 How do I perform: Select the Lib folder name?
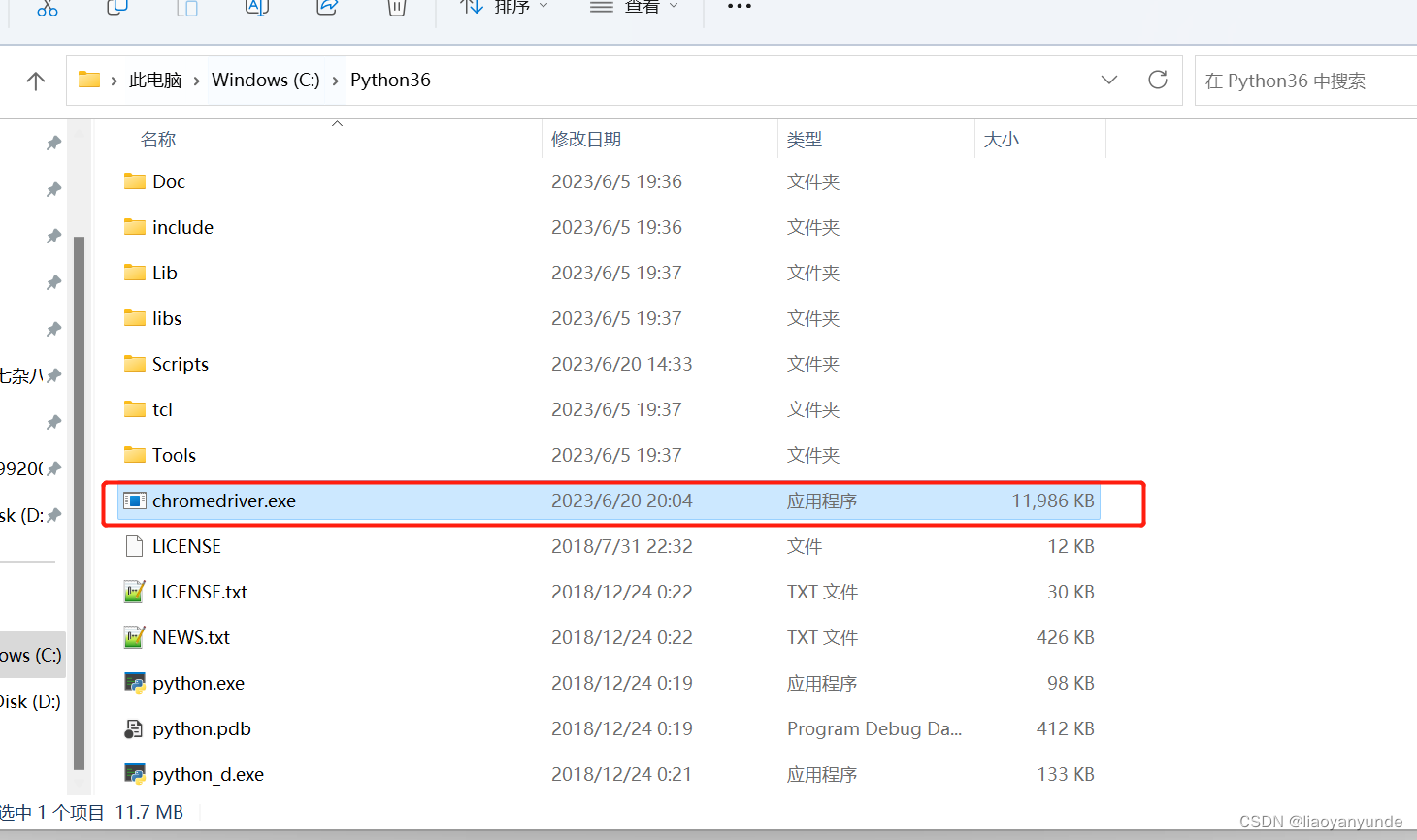coord(165,273)
